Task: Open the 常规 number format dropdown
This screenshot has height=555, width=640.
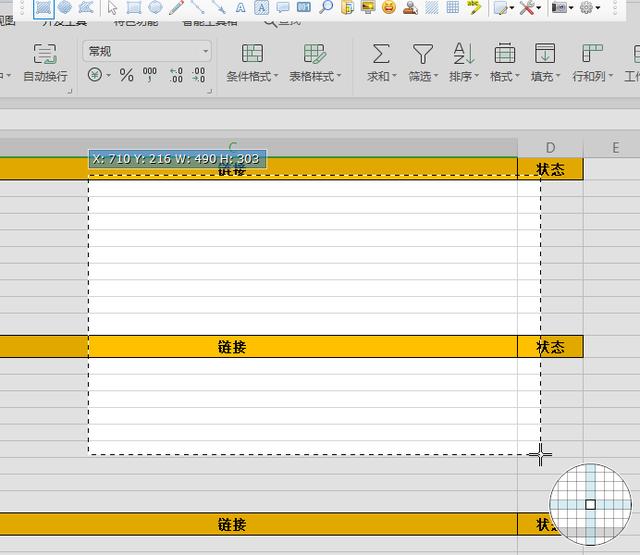Action: click(x=147, y=51)
